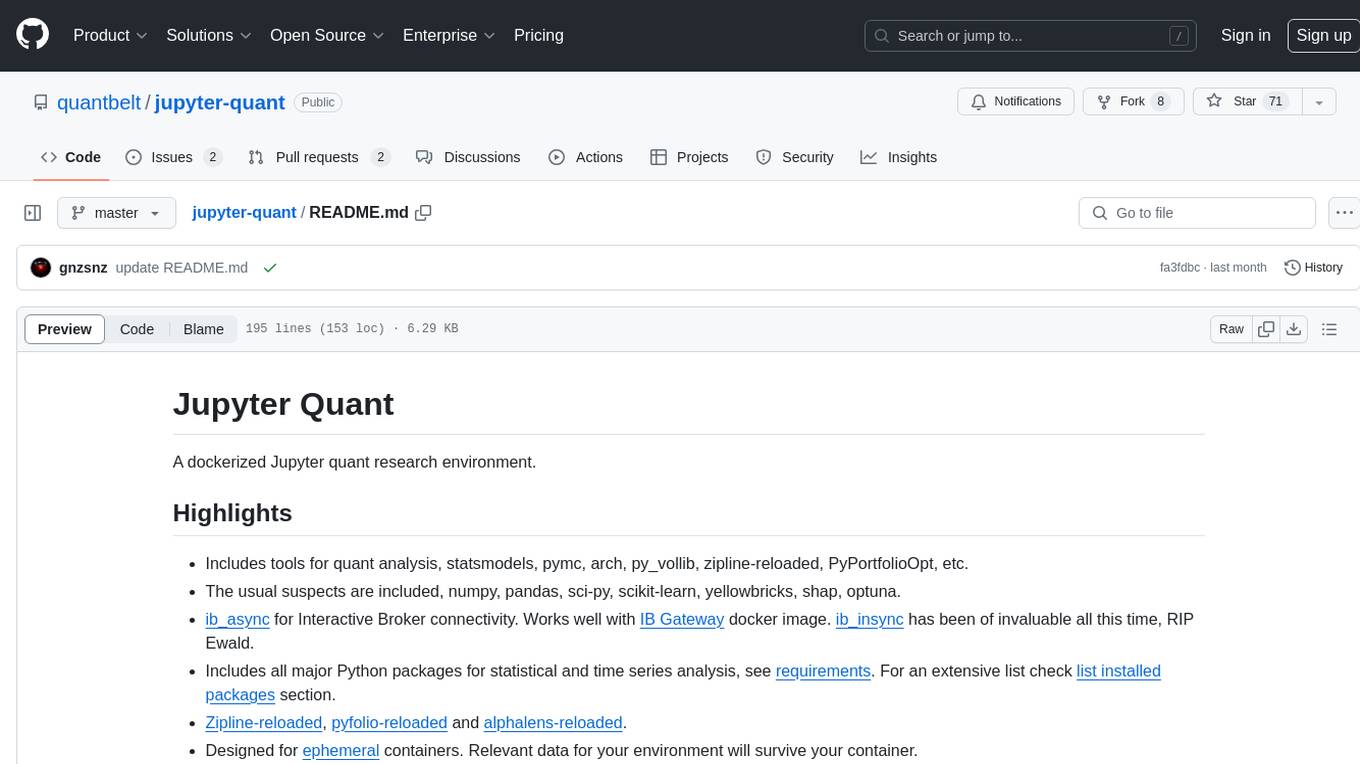Open the ephemeral link
The height and width of the screenshot is (764, 1360).
coord(341,750)
